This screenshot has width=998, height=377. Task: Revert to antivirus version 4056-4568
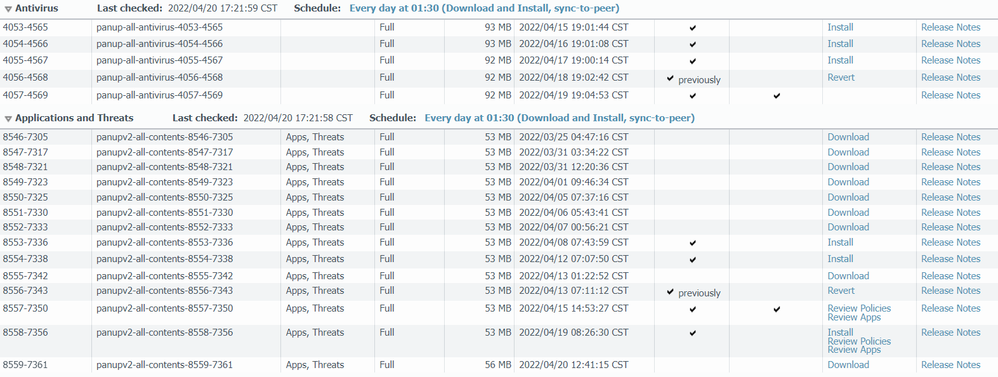841,78
